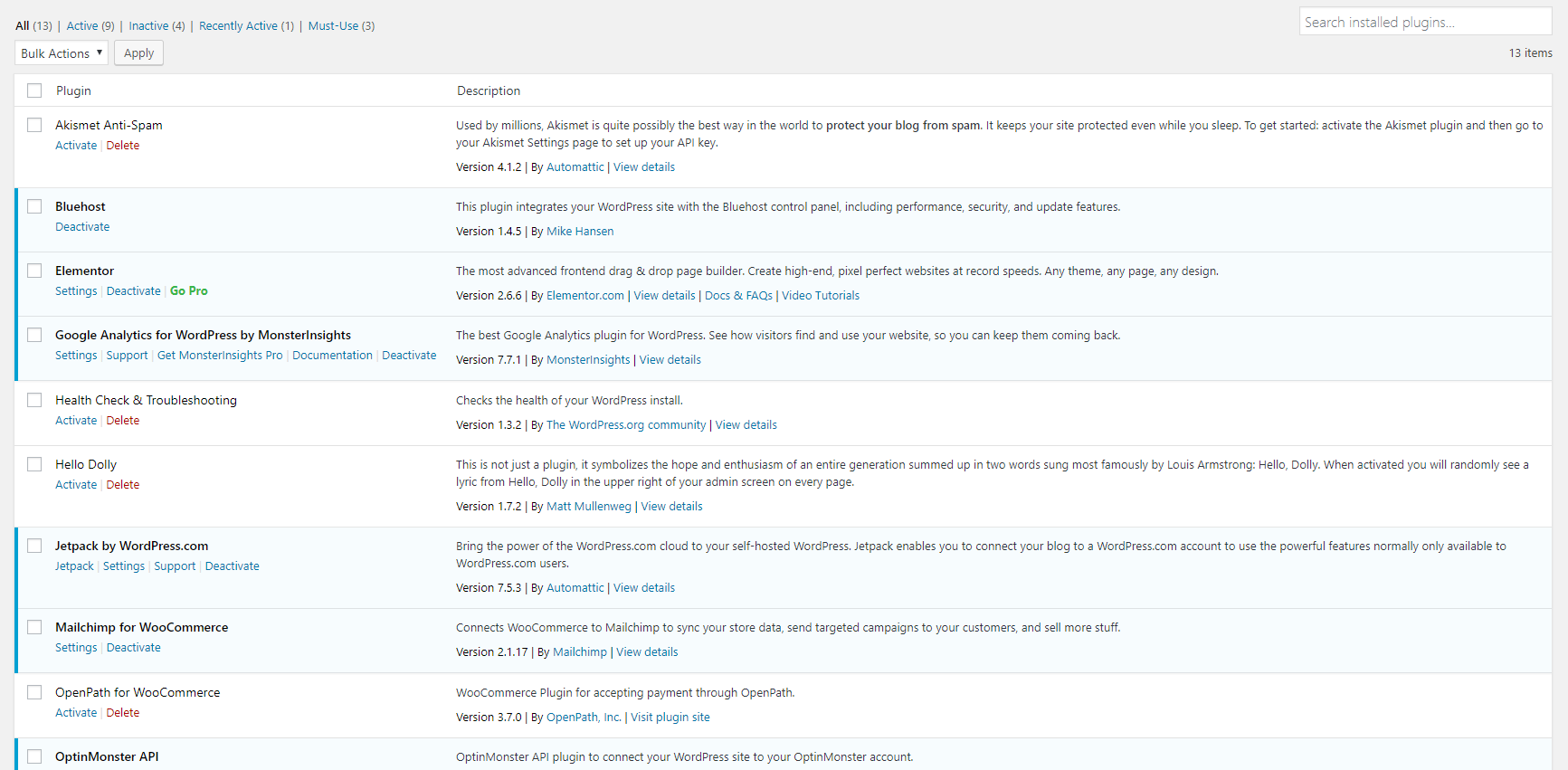Viewport: 1568px width, 770px height.
Task: Focus the Search installed plugins field
Action: (x=1425, y=22)
